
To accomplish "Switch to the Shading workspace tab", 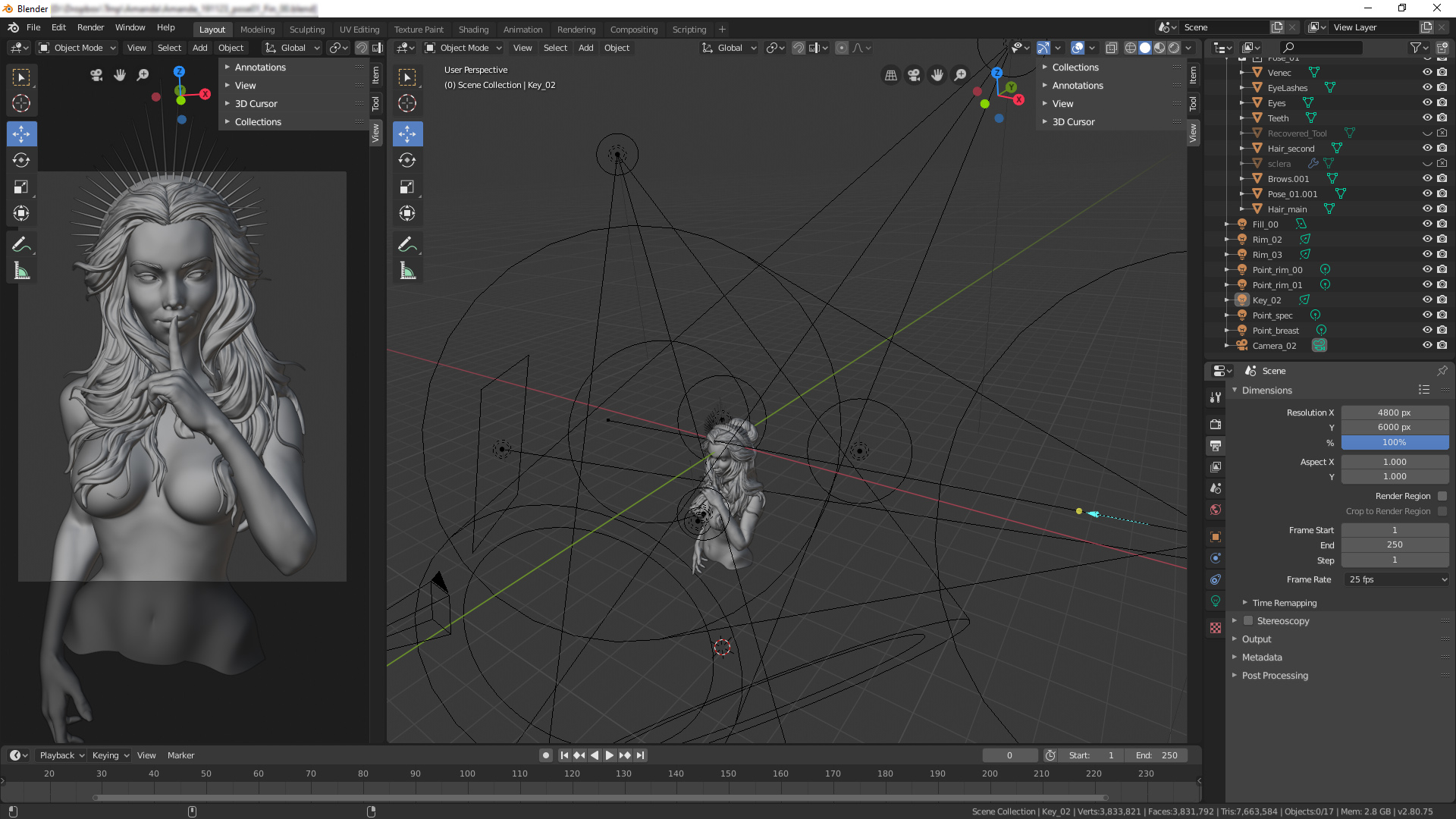I will (x=473, y=30).
